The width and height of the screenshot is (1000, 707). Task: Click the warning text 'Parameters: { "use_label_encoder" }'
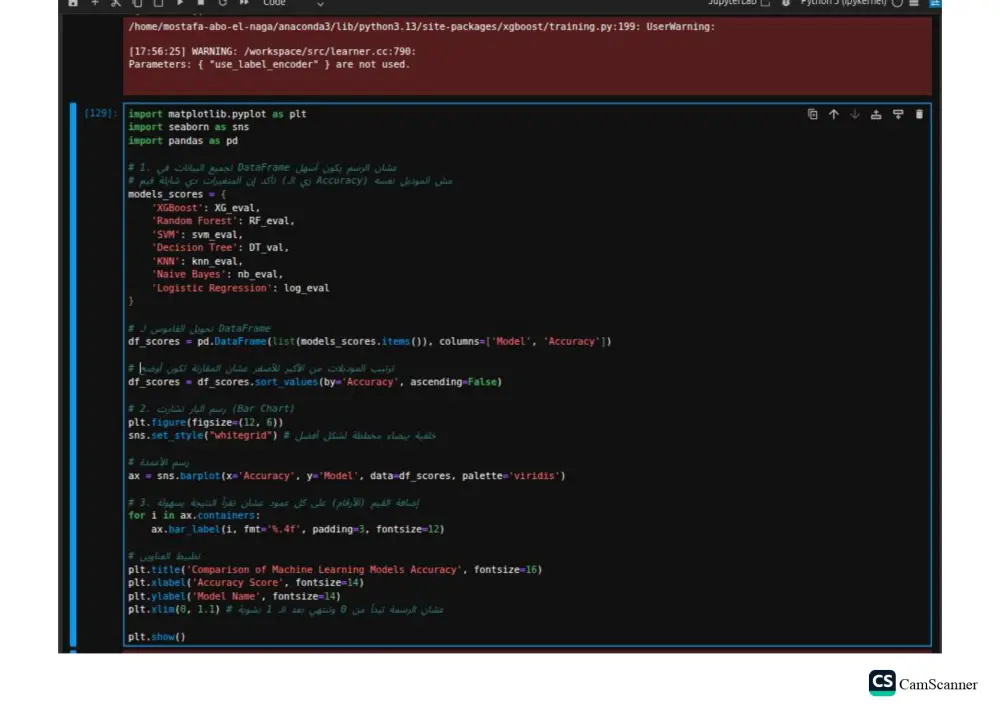(269, 64)
